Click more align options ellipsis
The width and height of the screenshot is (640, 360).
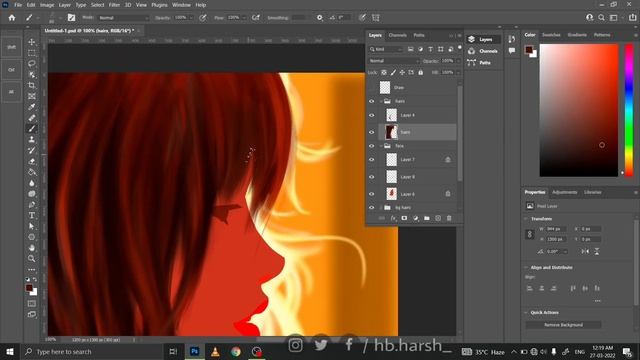[598, 301]
